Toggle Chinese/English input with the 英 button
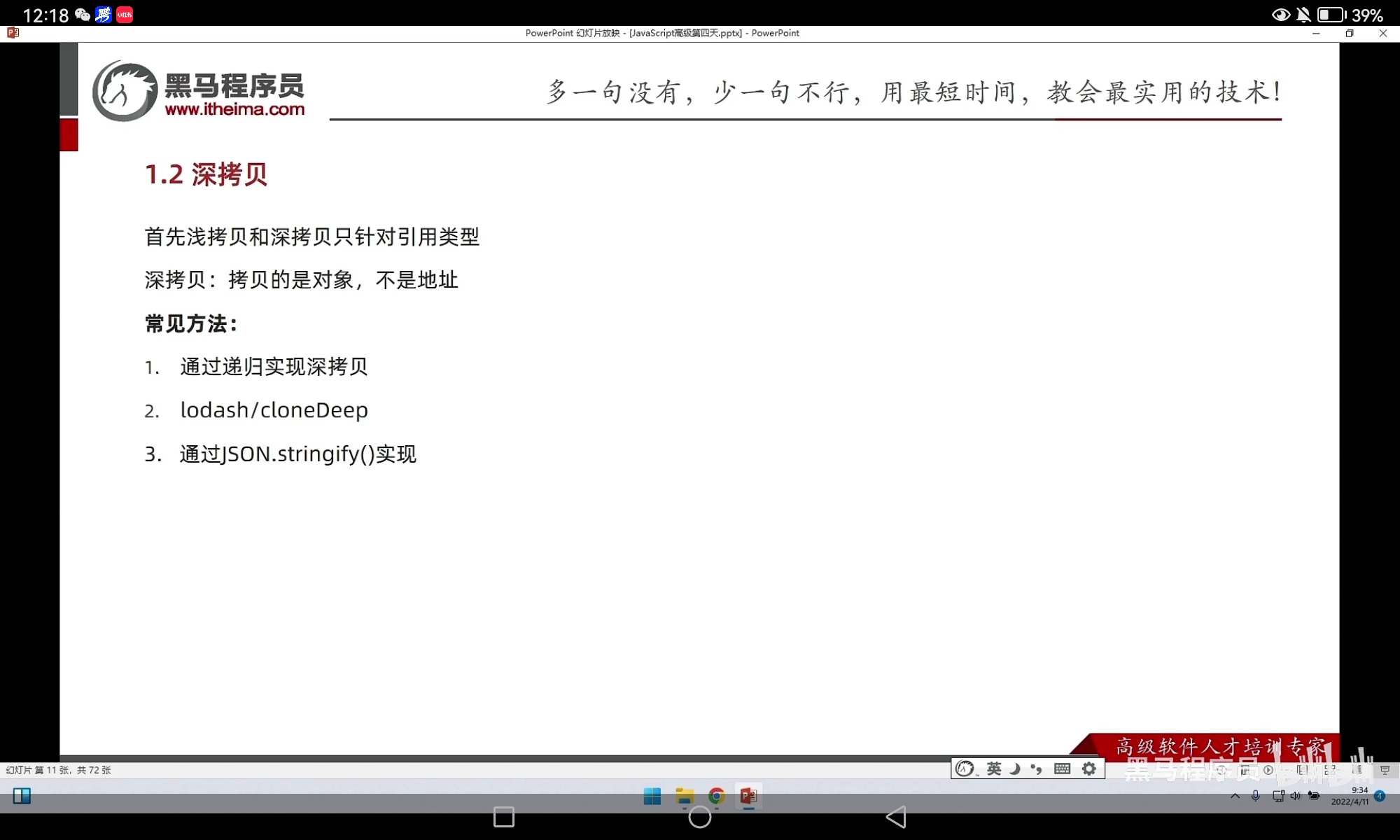Image resolution: width=1400 pixels, height=840 pixels. tap(994, 769)
